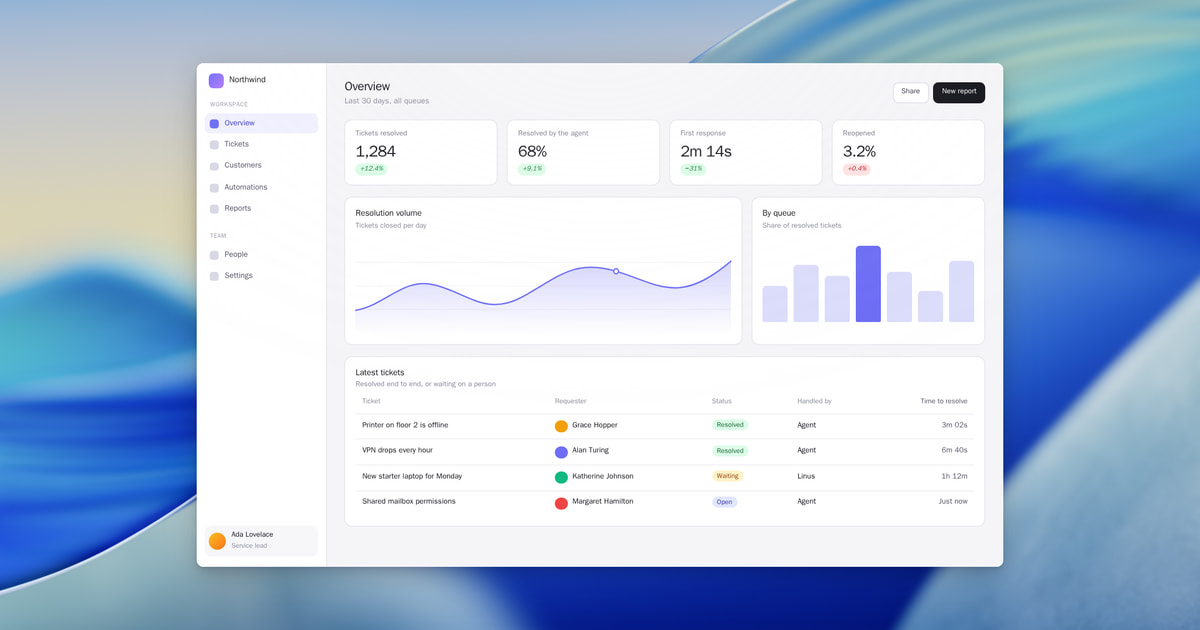Click the Northwind logo icon
The width and height of the screenshot is (1200, 630).
pyautogui.click(x=216, y=81)
